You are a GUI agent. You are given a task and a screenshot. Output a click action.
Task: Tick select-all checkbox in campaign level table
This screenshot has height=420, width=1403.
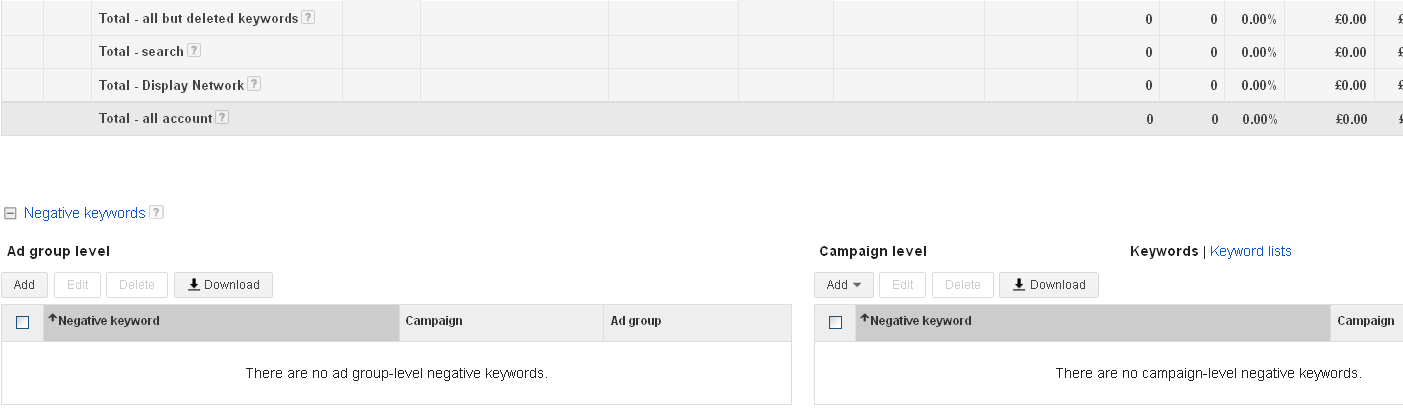(x=836, y=322)
